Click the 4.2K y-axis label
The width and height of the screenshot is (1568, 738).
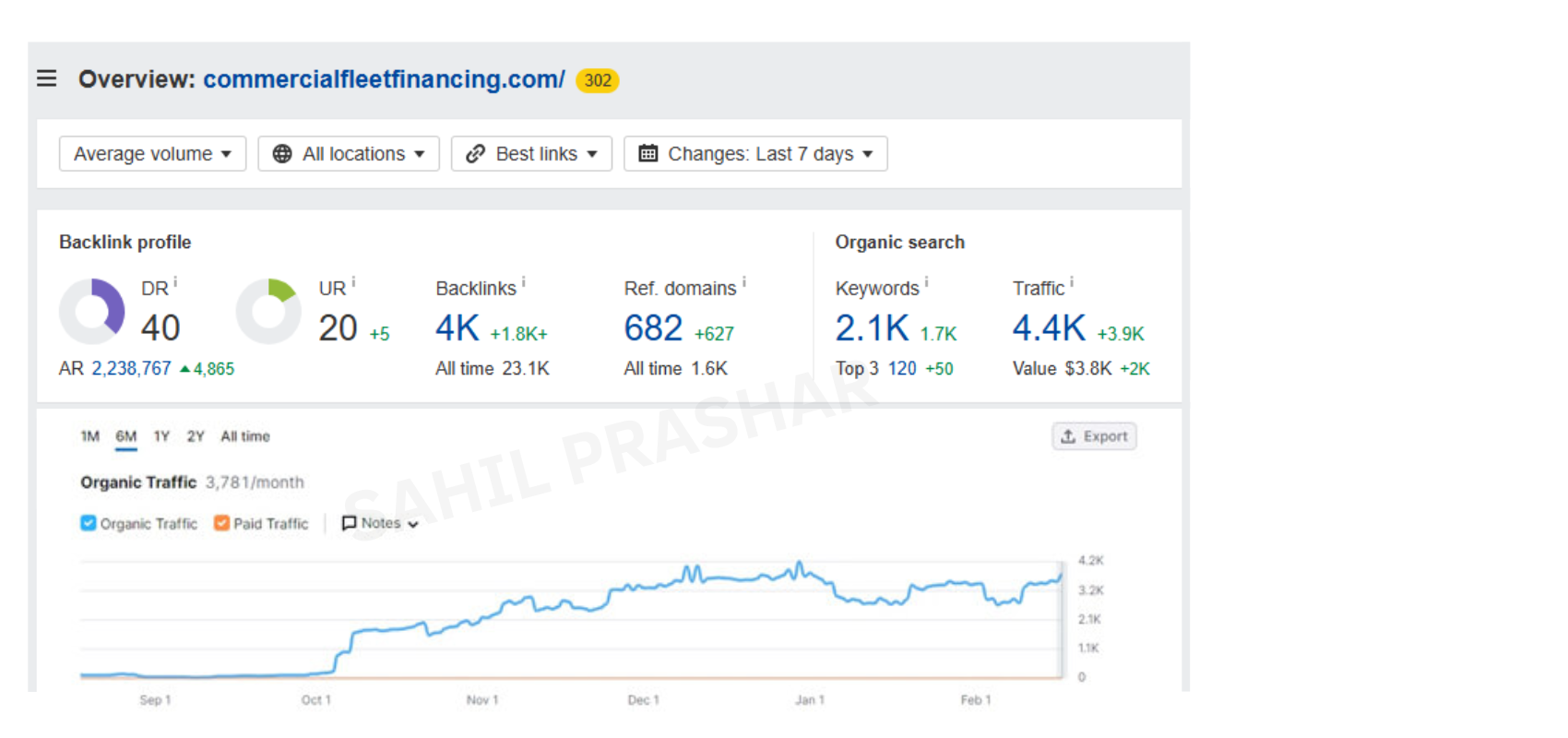tap(1090, 560)
